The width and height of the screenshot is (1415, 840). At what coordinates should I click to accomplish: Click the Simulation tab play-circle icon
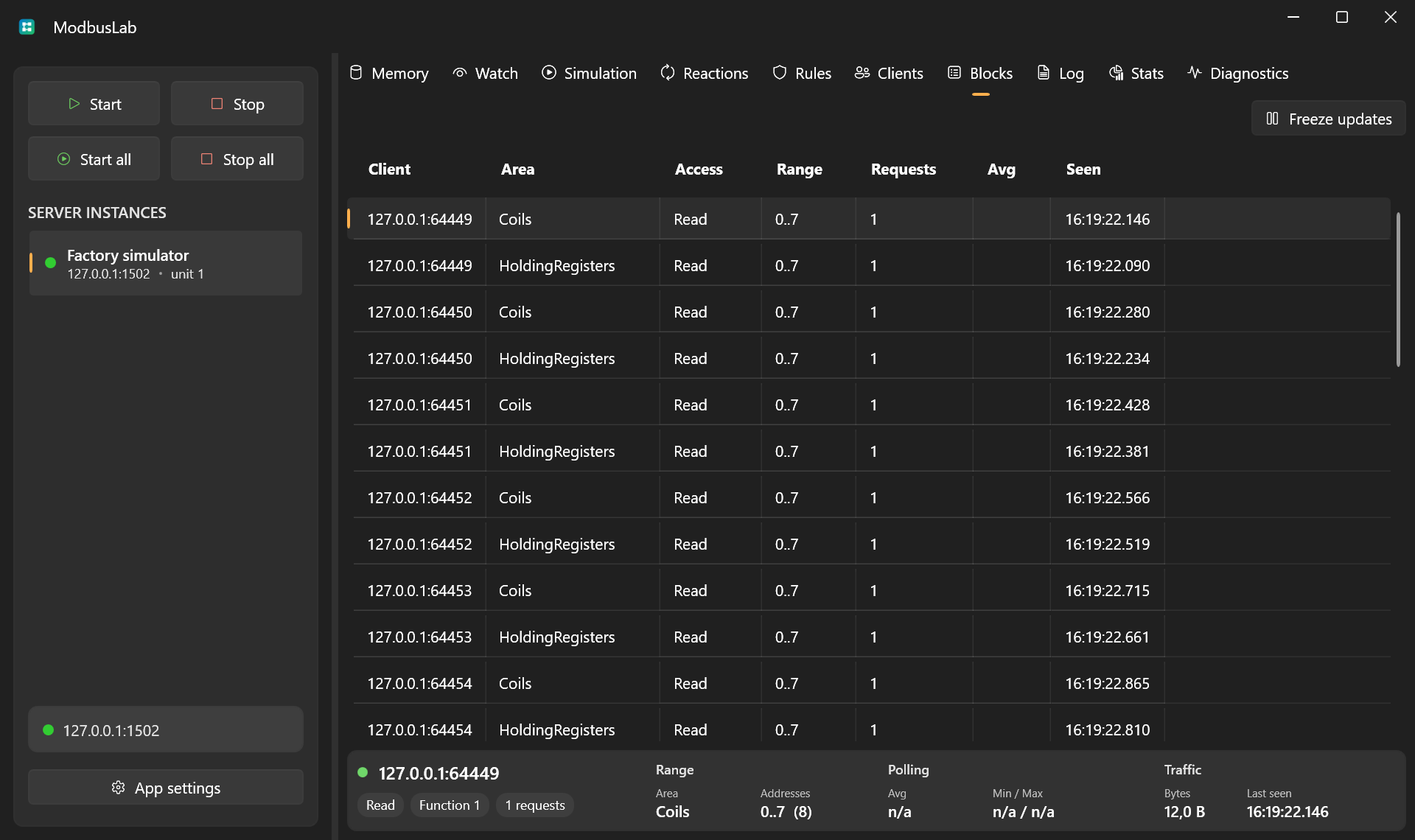pyautogui.click(x=549, y=73)
